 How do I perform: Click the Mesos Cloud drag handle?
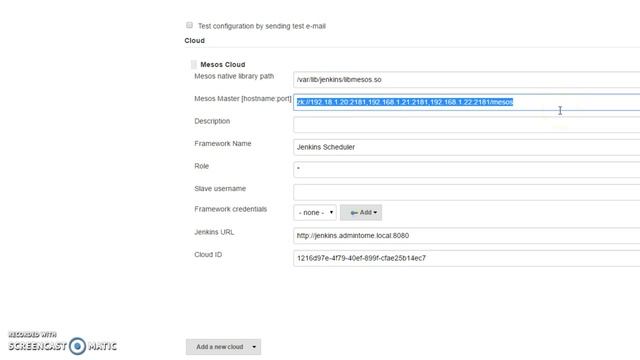193,64
